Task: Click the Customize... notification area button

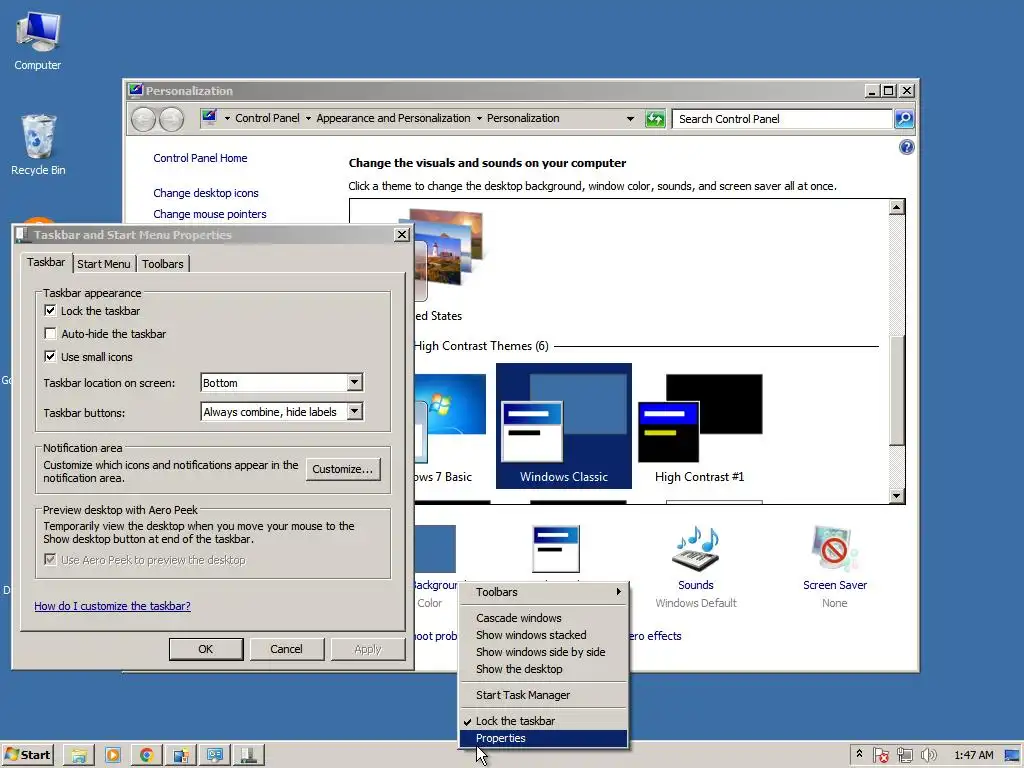Action: 343,469
